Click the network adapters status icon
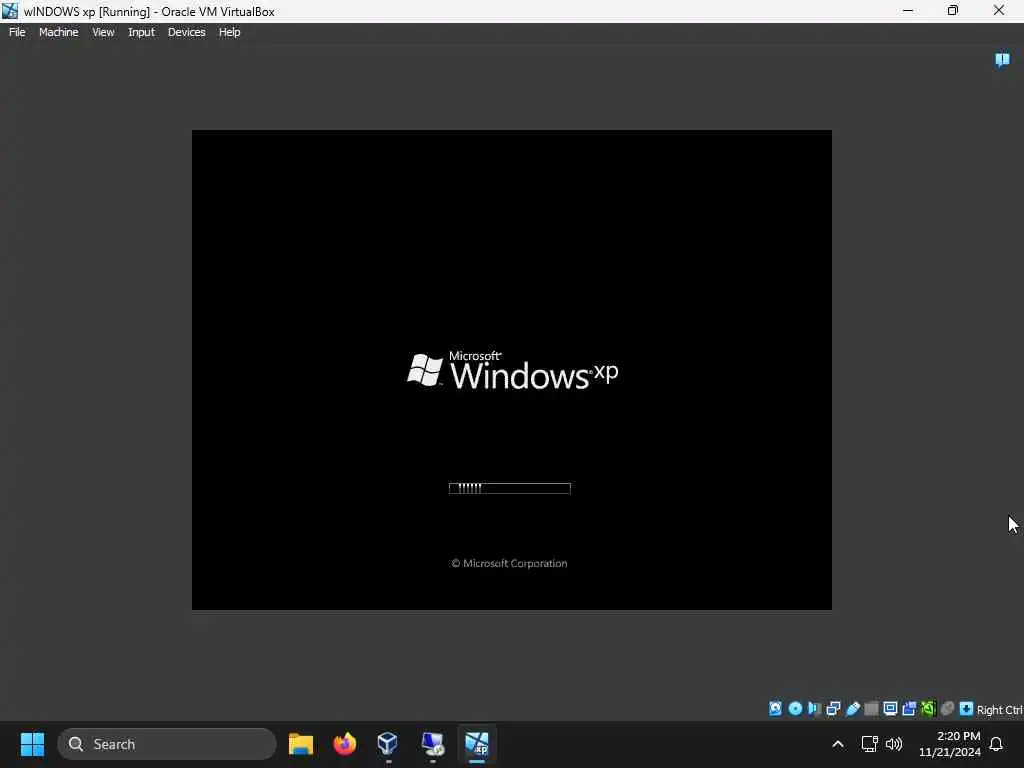1024x768 pixels. [x=833, y=709]
